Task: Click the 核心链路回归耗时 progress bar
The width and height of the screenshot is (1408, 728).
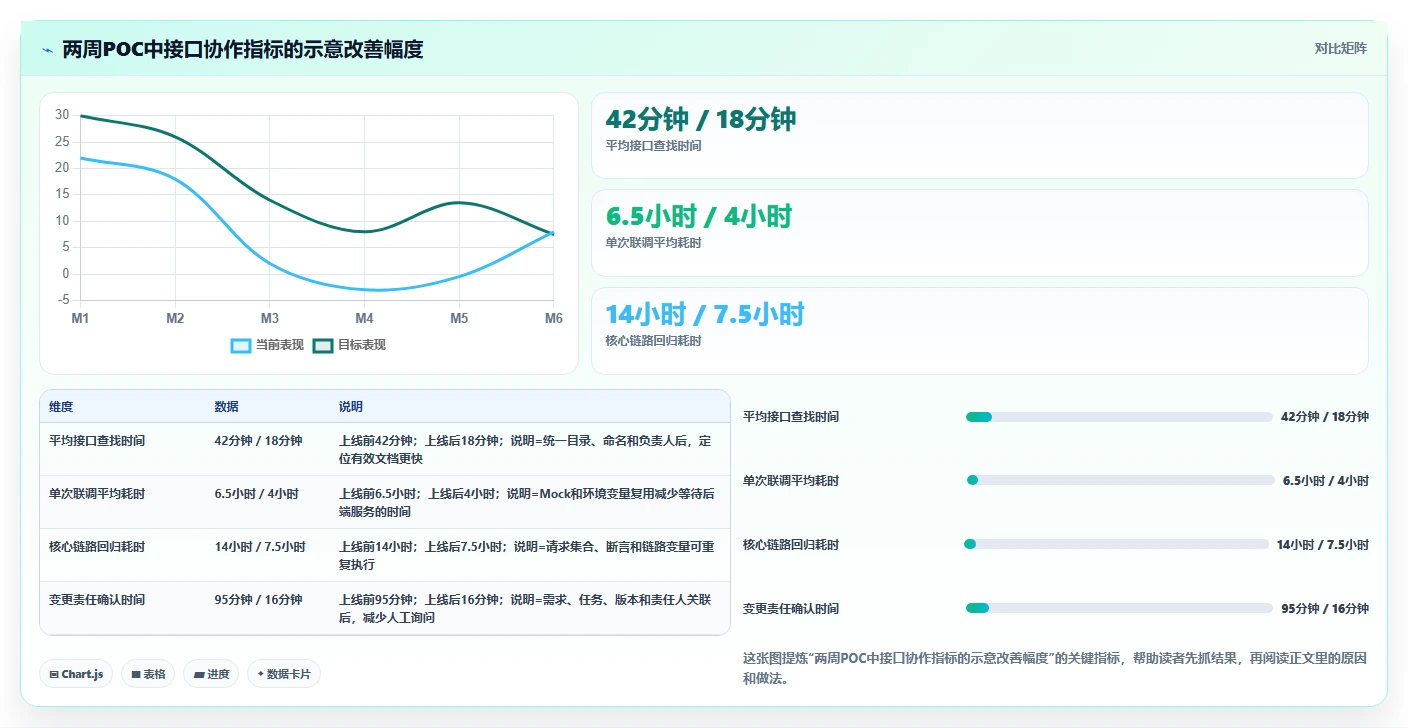Action: [1116, 545]
